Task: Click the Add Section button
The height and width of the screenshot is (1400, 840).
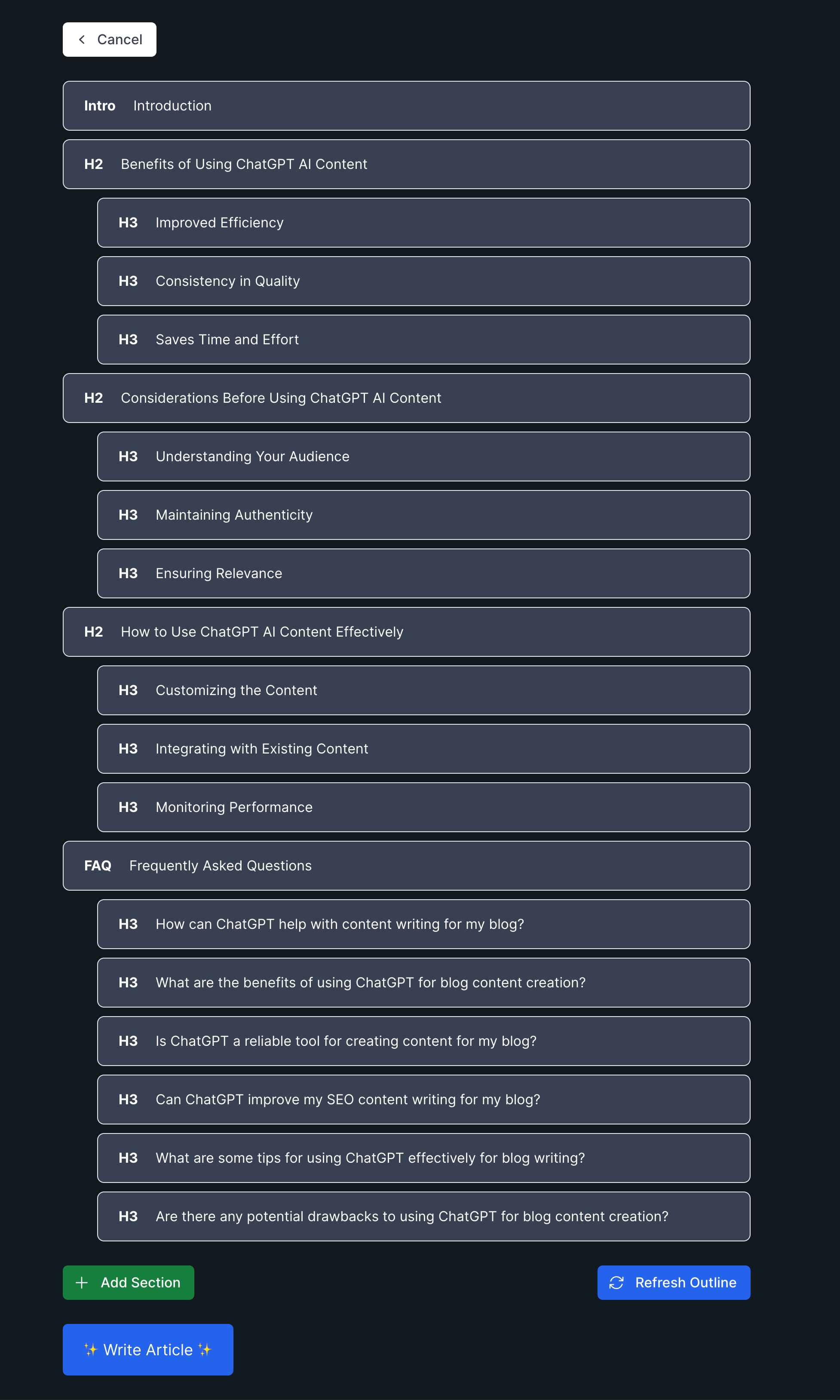Action: pyautogui.click(x=129, y=1282)
